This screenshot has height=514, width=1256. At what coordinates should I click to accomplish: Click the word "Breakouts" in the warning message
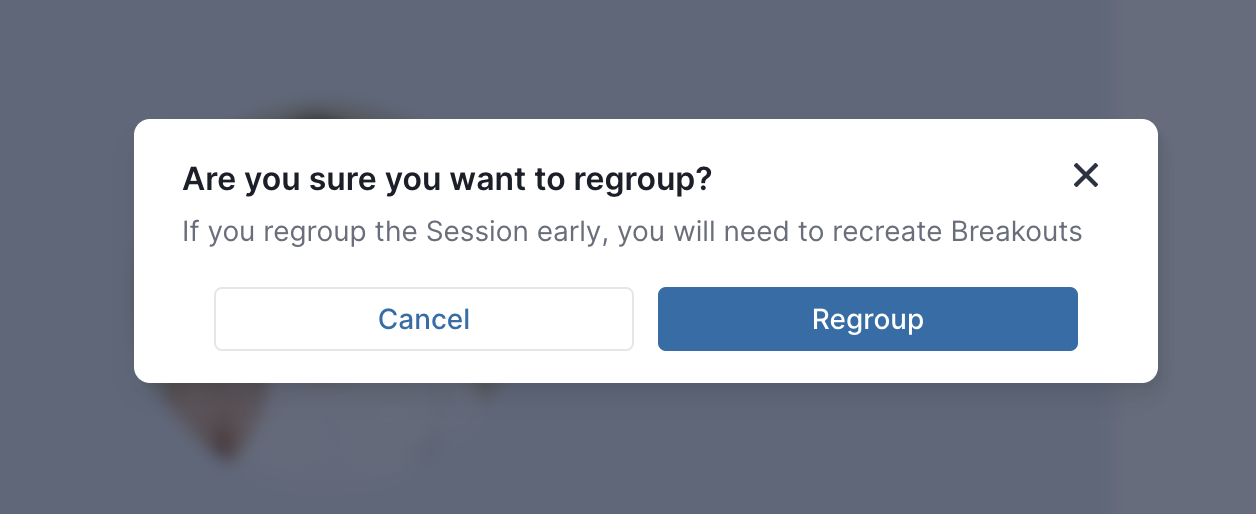(x=1016, y=232)
